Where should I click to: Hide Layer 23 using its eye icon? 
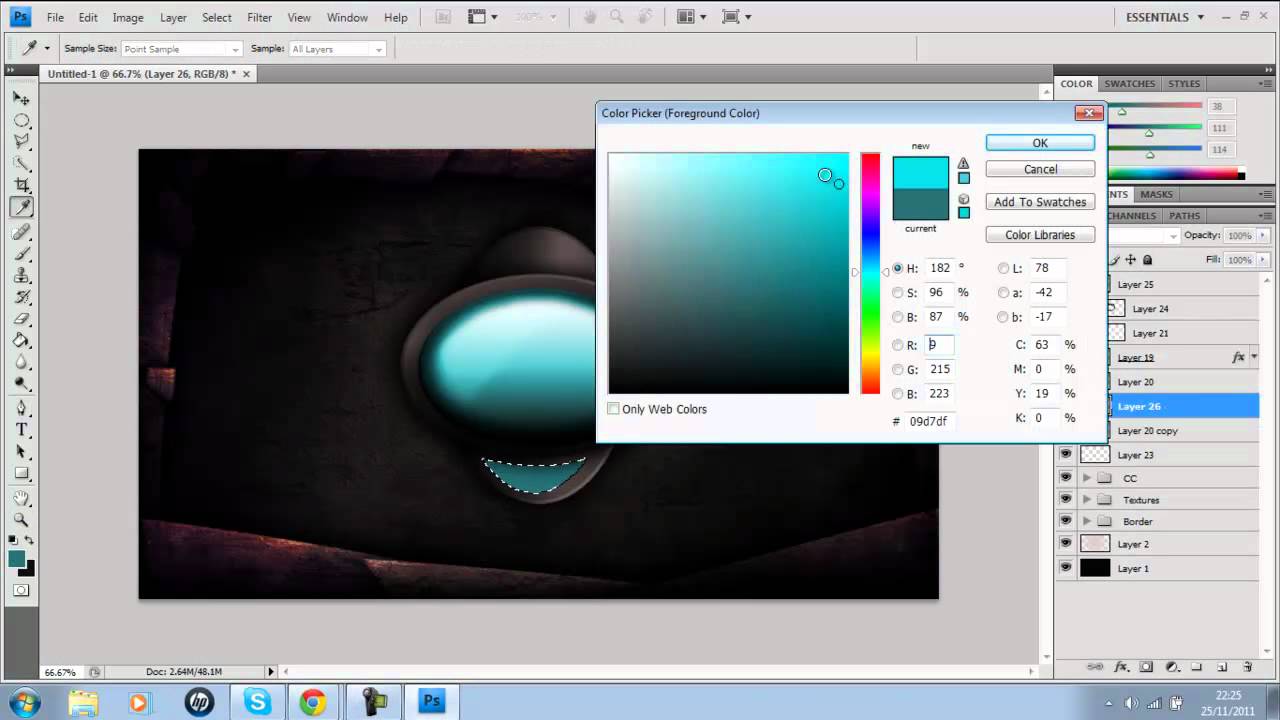[x=1066, y=454]
